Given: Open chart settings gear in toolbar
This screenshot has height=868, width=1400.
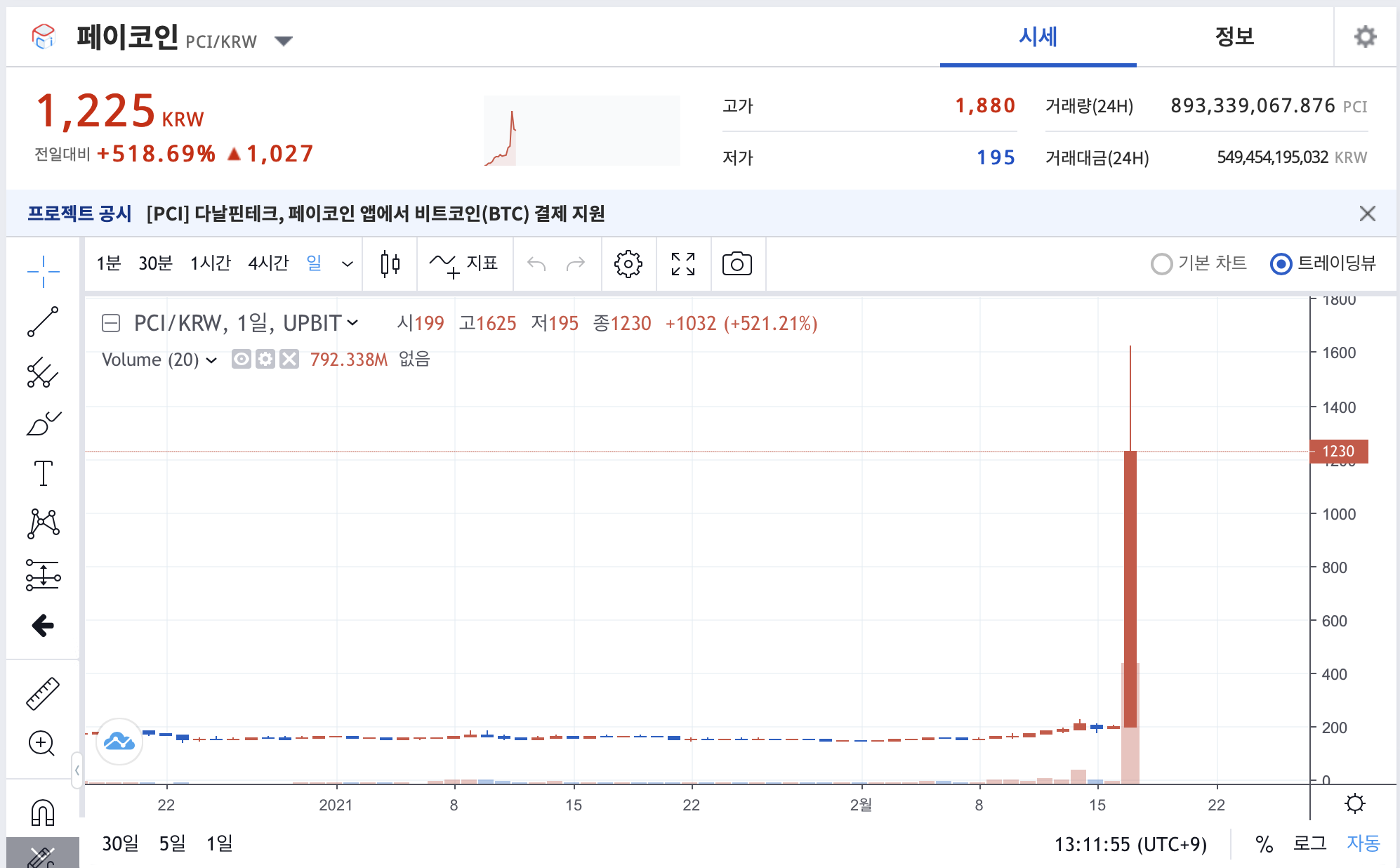Looking at the screenshot, I should point(628,264).
